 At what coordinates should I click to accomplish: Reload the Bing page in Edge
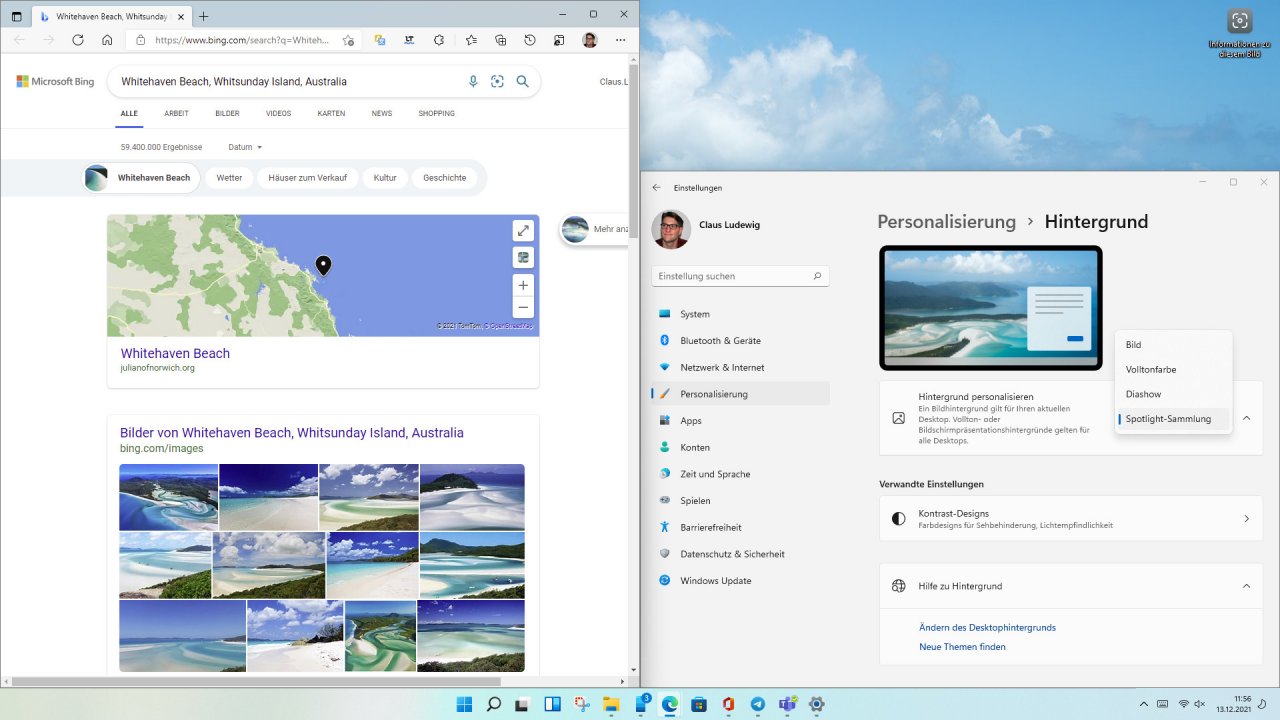[x=78, y=40]
